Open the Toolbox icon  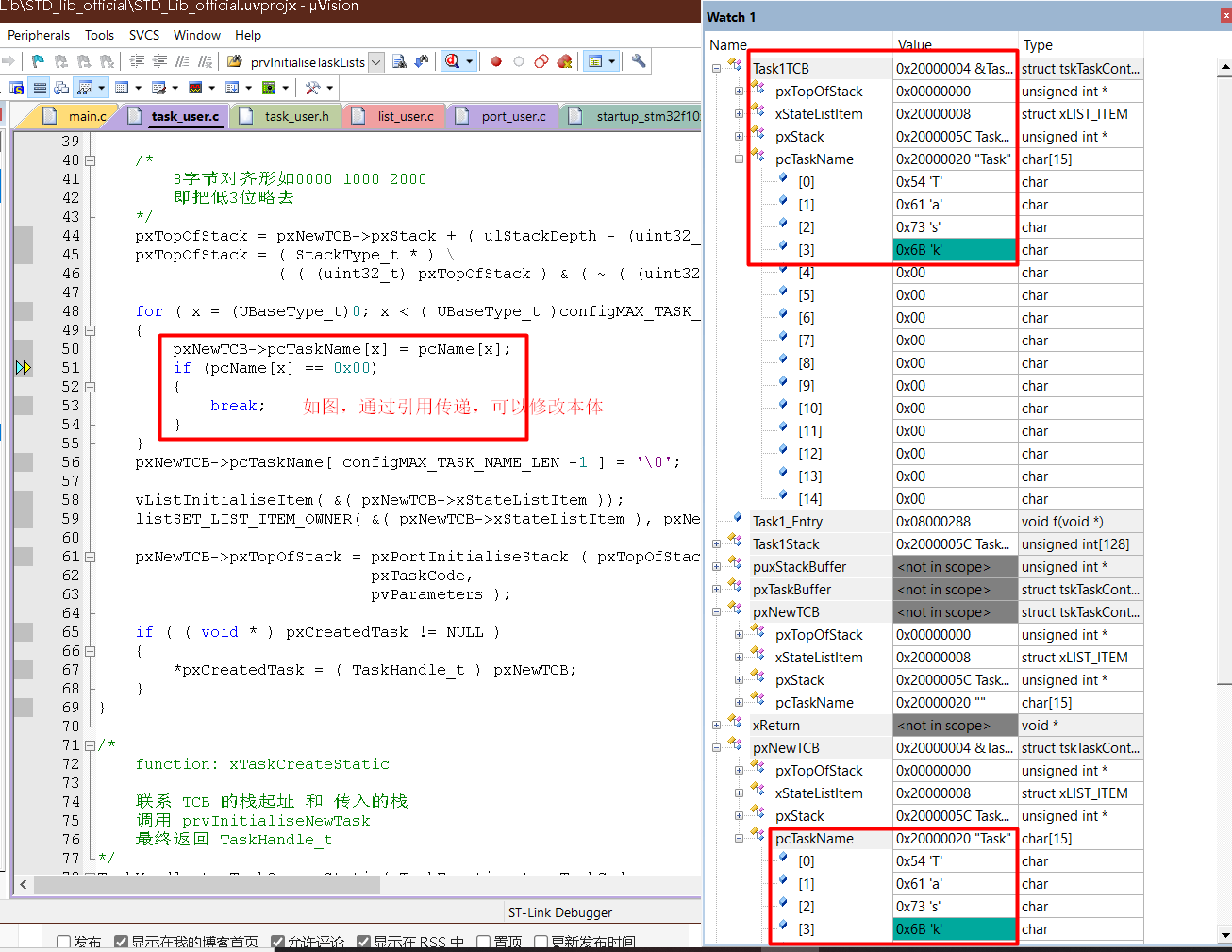(x=312, y=88)
